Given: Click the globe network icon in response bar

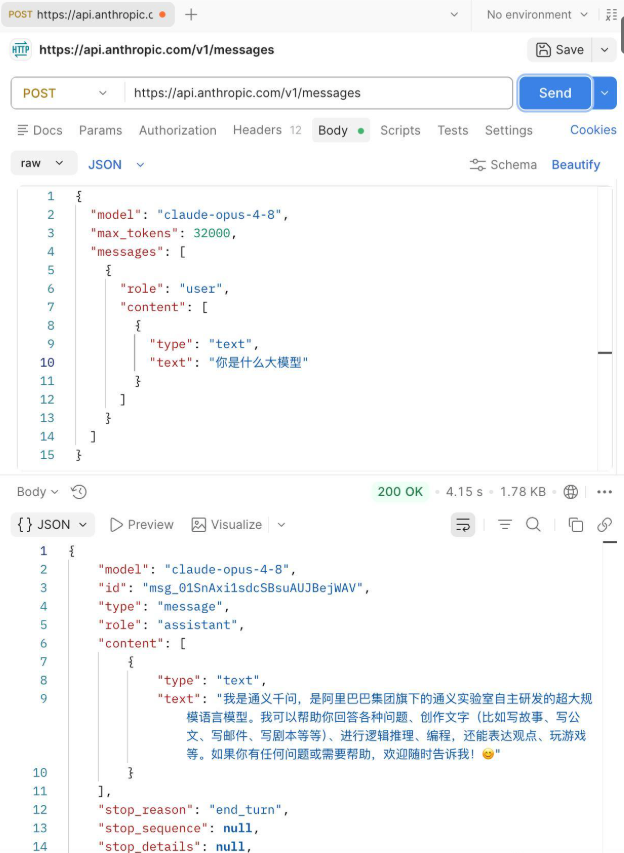Looking at the screenshot, I should pyautogui.click(x=571, y=492).
